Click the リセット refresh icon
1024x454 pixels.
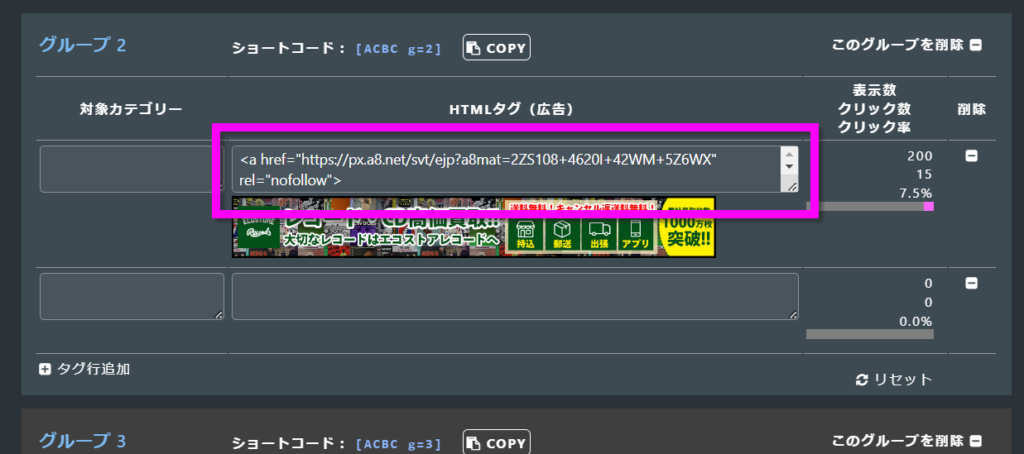pos(862,380)
